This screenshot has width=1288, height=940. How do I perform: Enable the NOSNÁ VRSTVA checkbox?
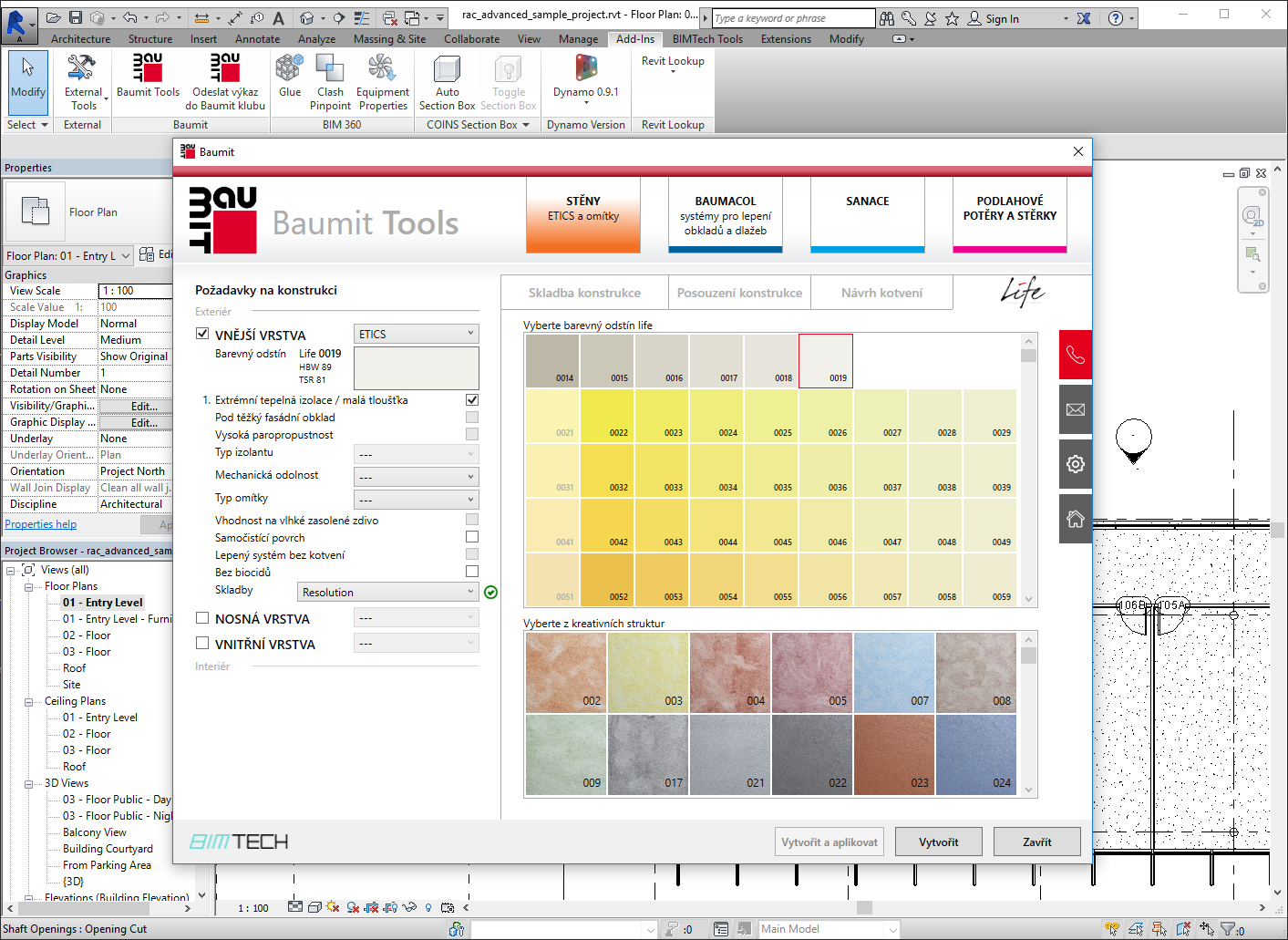[202, 618]
